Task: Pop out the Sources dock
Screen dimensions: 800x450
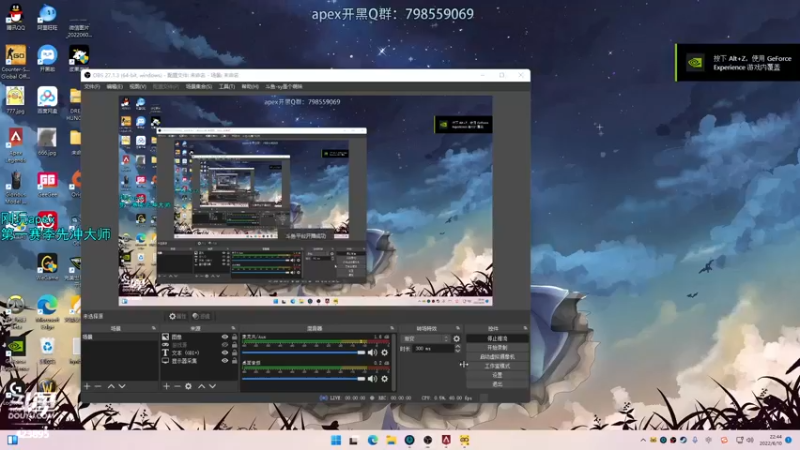Action: point(233,328)
